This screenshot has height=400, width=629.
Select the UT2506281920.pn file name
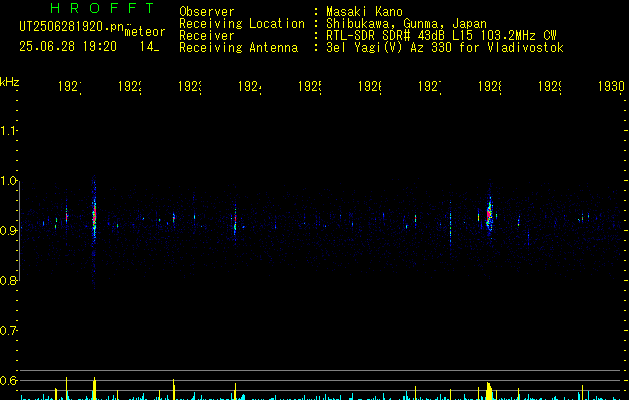click(x=72, y=27)
